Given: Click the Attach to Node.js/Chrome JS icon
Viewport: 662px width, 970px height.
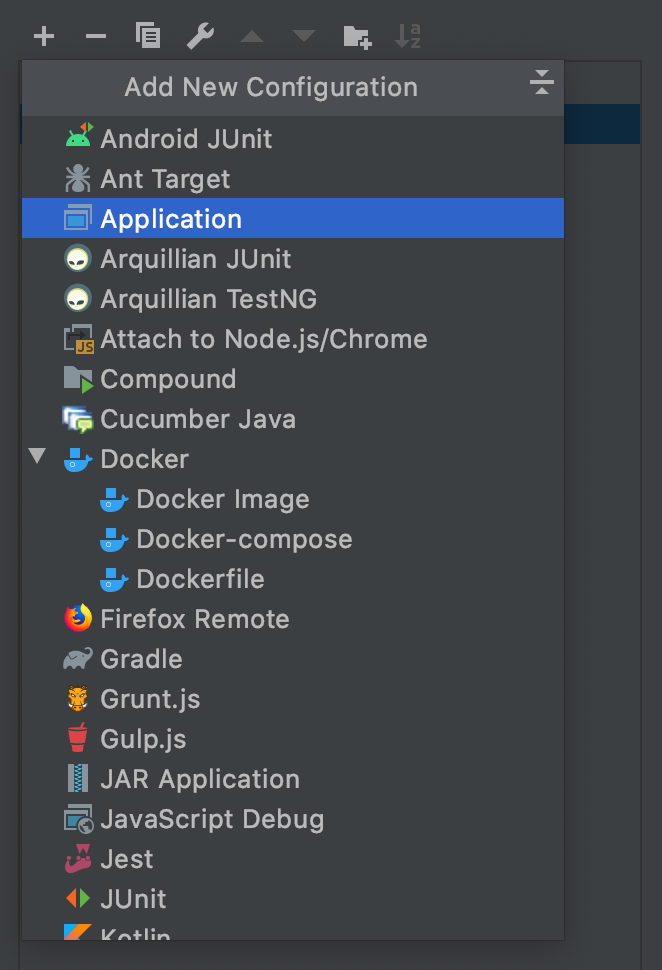Looking at the screenshot, I should (79, 339).
